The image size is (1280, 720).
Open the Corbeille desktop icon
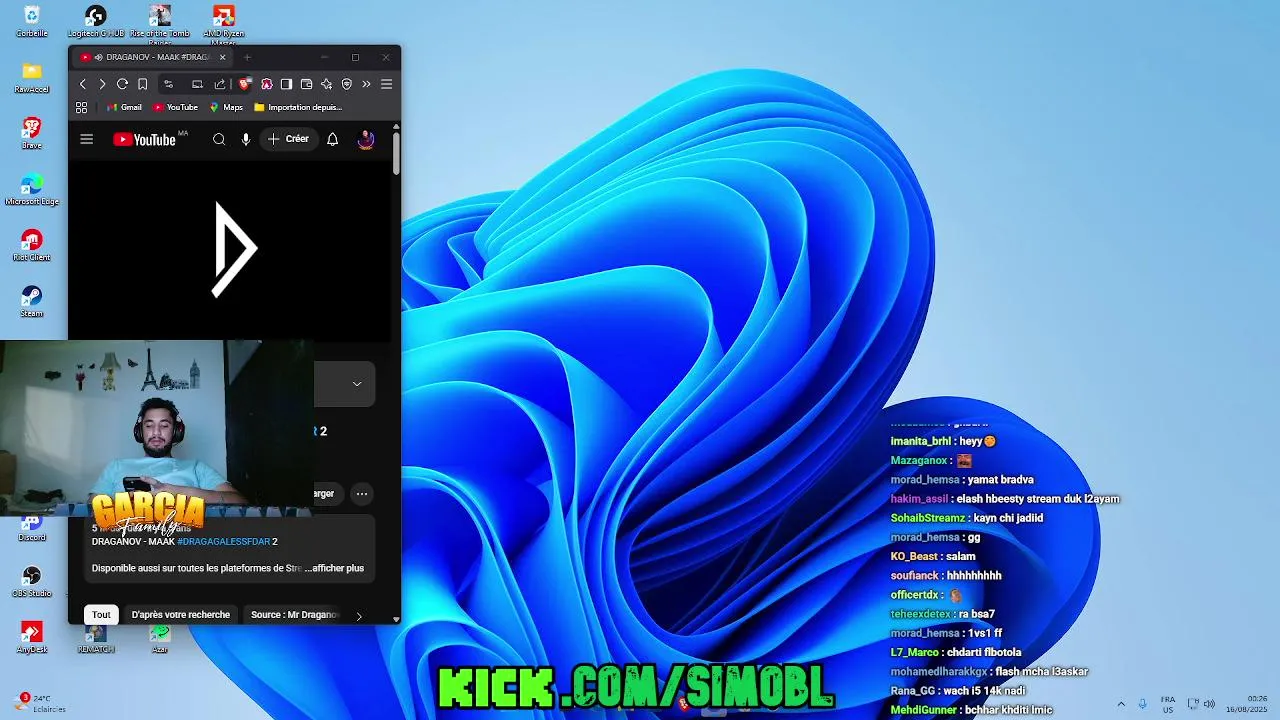[x=32, y=21]
